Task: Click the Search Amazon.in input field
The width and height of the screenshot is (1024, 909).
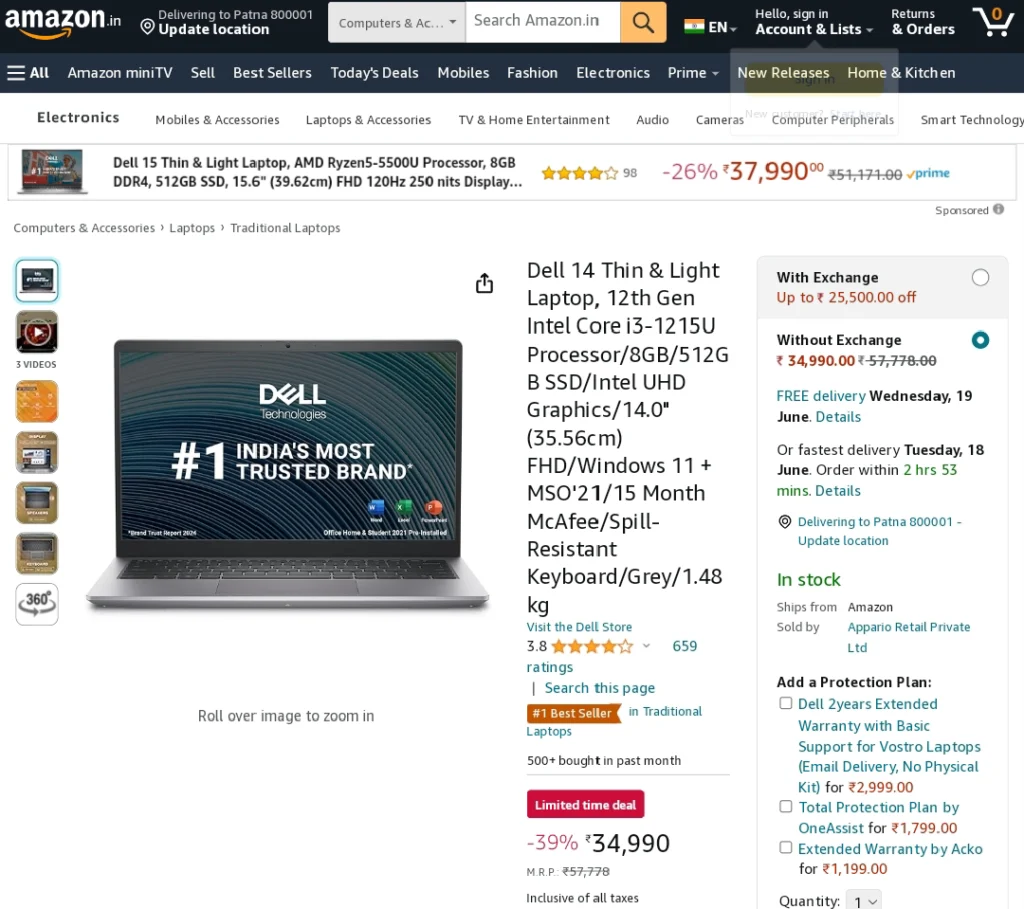Action: [x=543, y=22]
